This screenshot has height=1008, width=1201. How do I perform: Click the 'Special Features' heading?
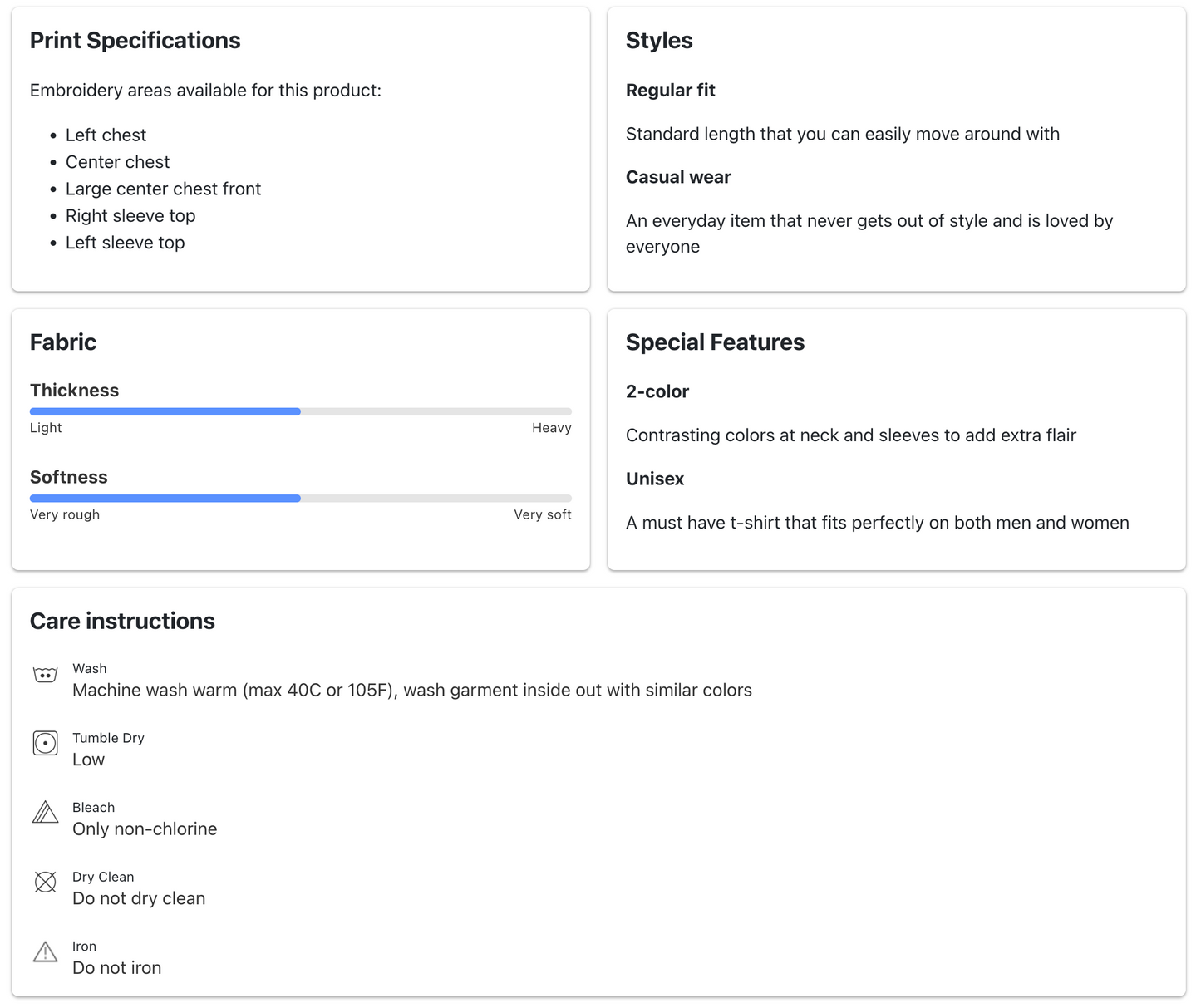[x=715, y=342]
